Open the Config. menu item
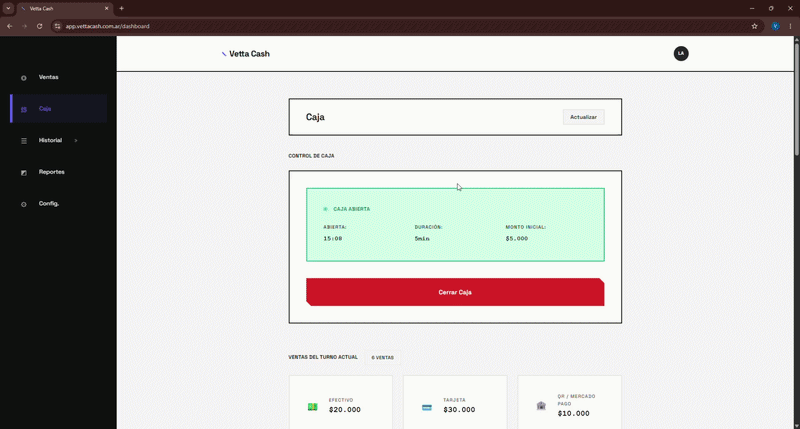This screenshot has width=800, height=429. [x=59, y=204]
